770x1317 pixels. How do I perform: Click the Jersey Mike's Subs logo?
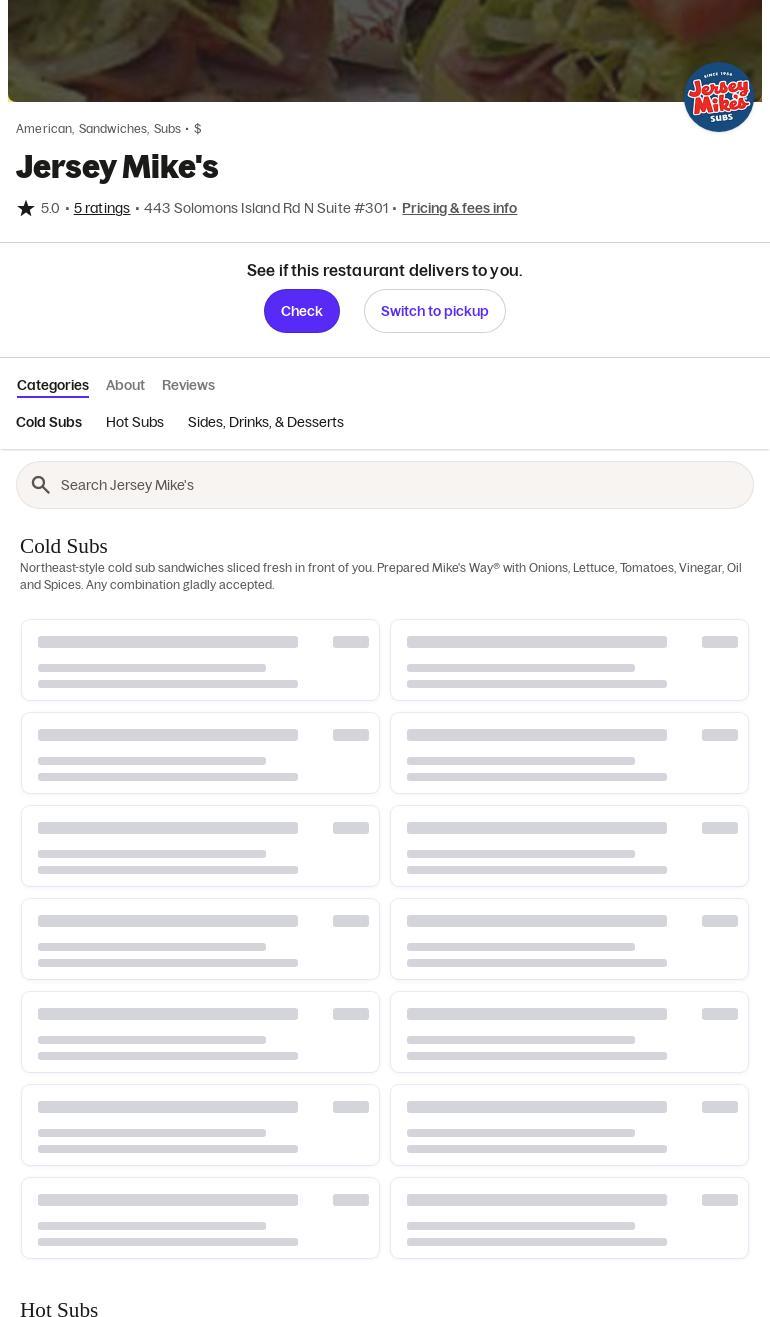point(718,97)
